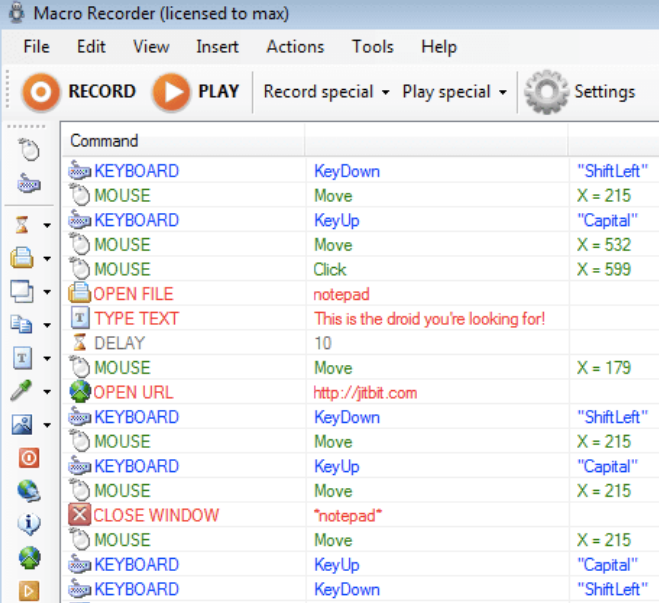Screen dimensions: 659x603
Task: Open Settings via the gear button
Action: coord(580,92)
